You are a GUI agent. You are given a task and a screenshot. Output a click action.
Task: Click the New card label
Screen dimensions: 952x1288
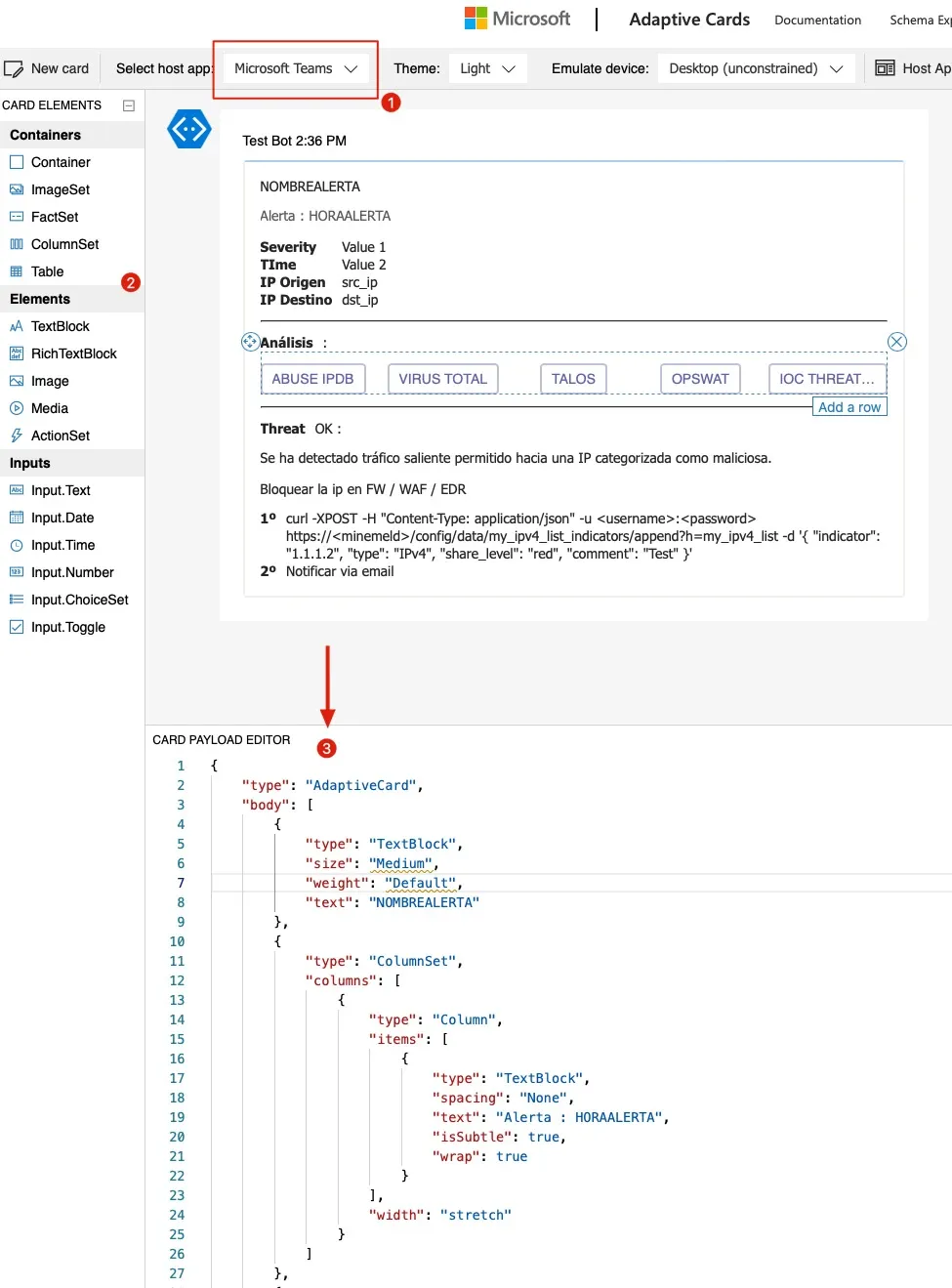(60, 68)
